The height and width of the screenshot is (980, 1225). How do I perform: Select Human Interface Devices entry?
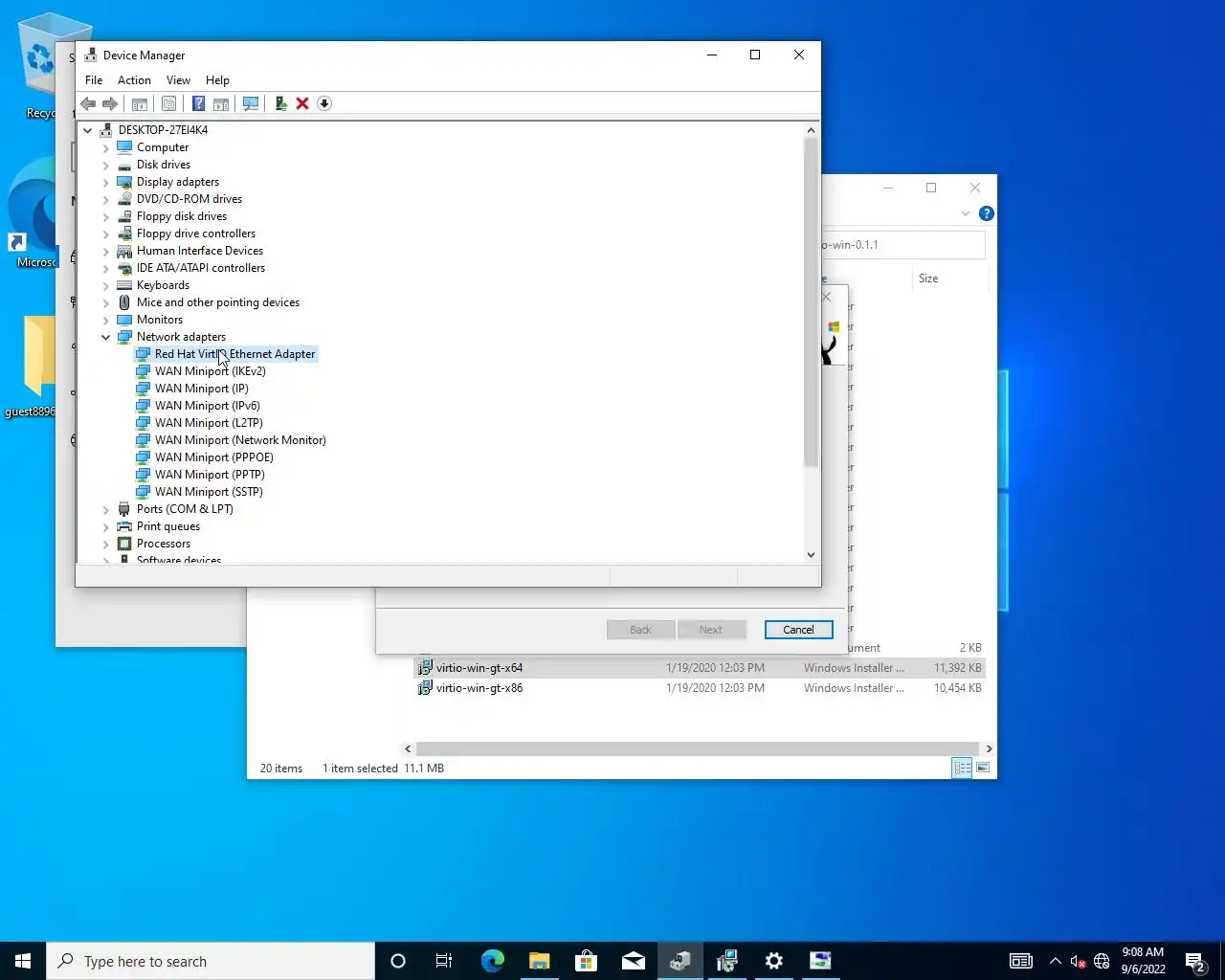(200, 251)
